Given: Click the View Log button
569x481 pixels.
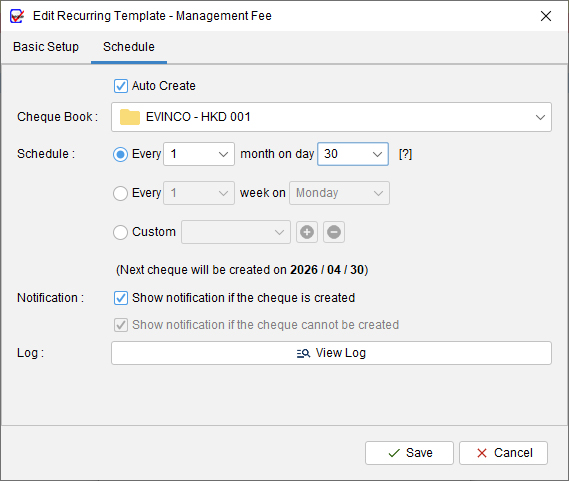Looking at the screenshot, I should (x=331, y=353).
